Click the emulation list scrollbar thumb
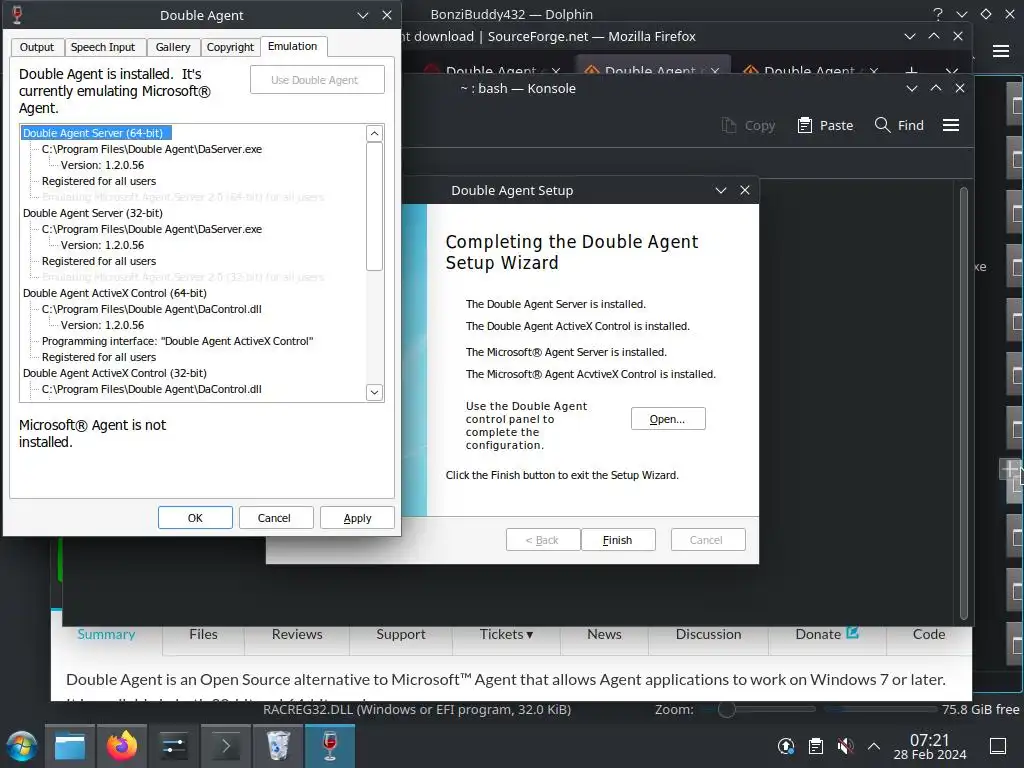This screenshot has width=1024, height=768. coord(374,206)
